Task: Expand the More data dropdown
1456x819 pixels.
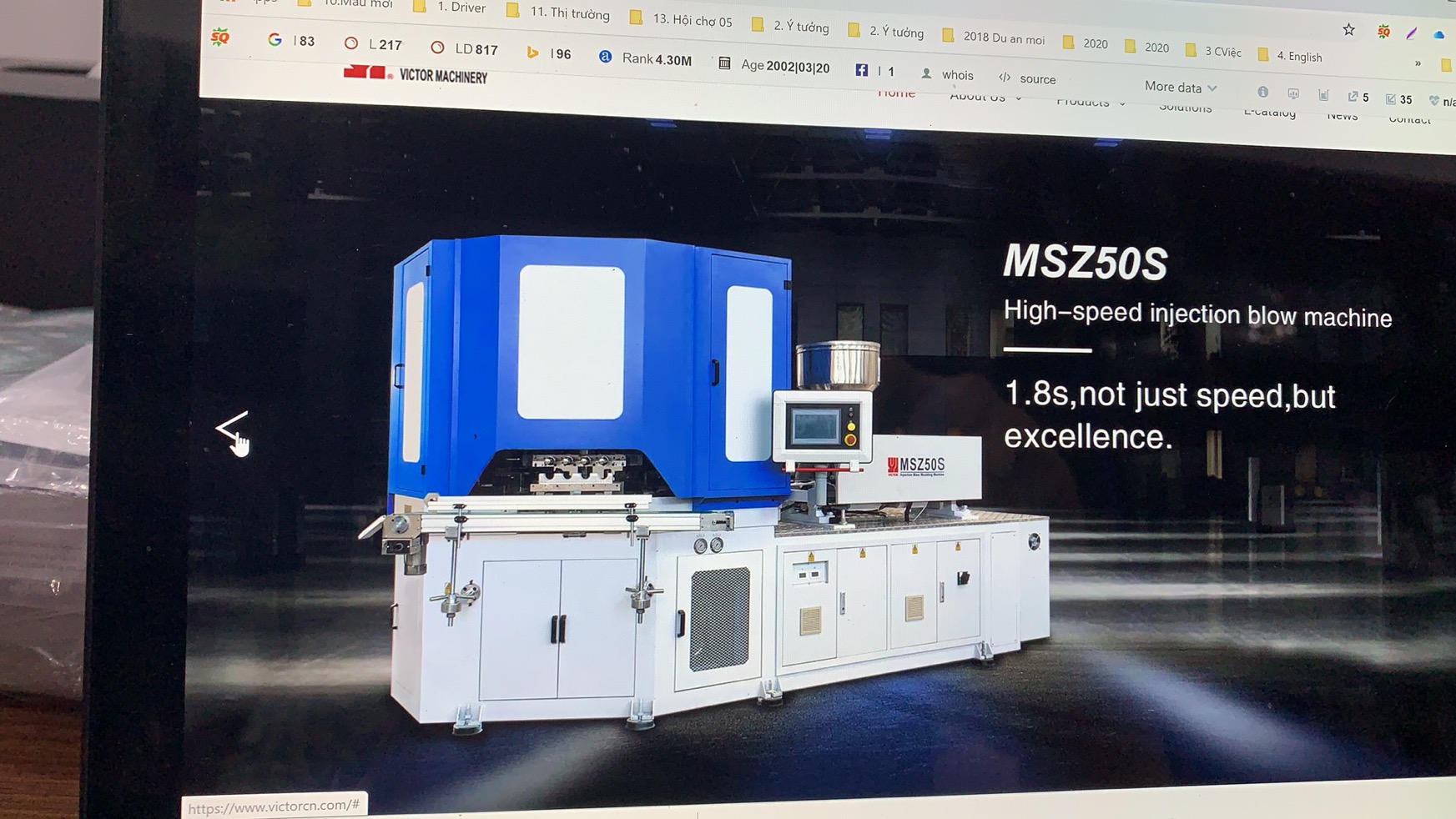Action: pos(1180,87)
